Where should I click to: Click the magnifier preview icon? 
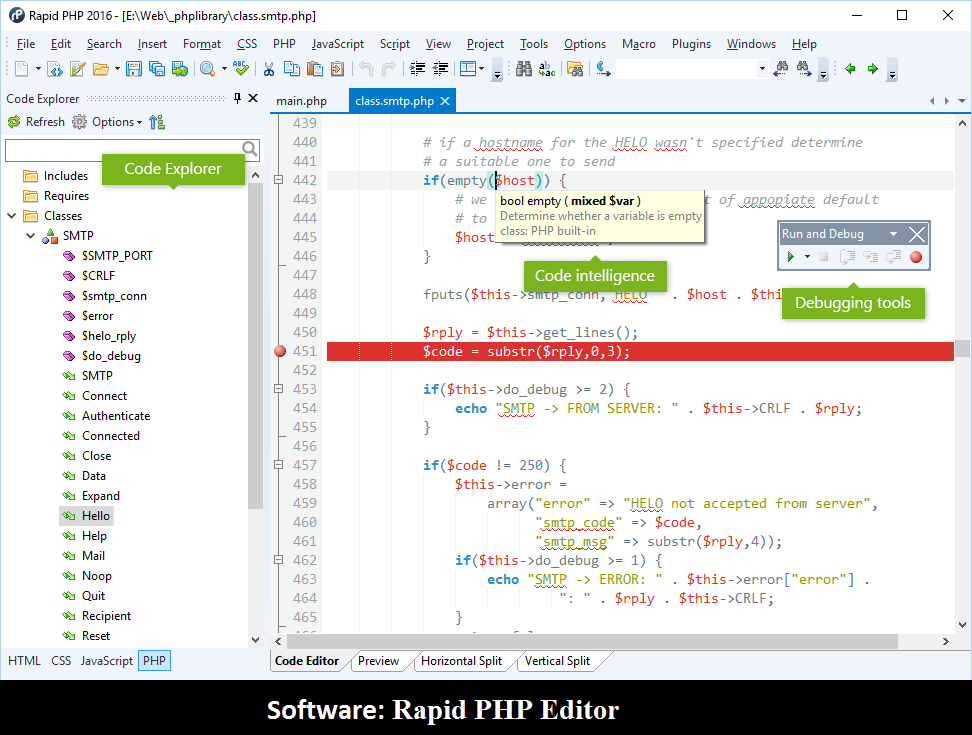[208, 69]
